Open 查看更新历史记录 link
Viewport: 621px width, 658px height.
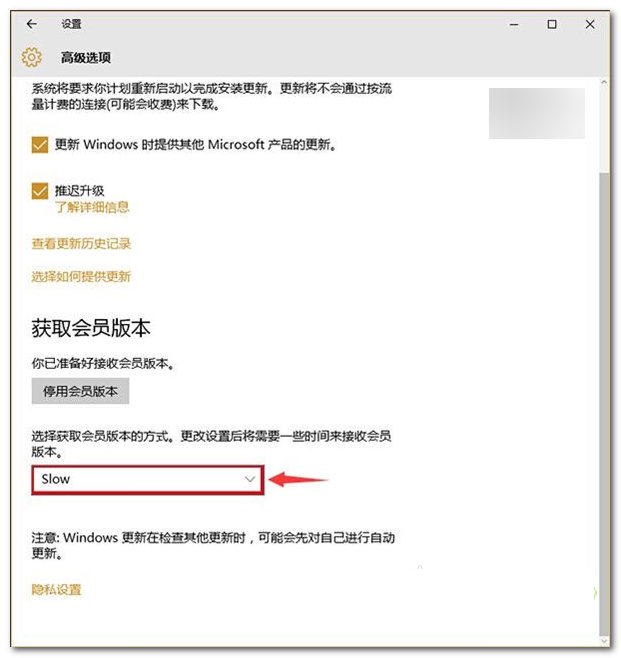click(x=81, y=243)
